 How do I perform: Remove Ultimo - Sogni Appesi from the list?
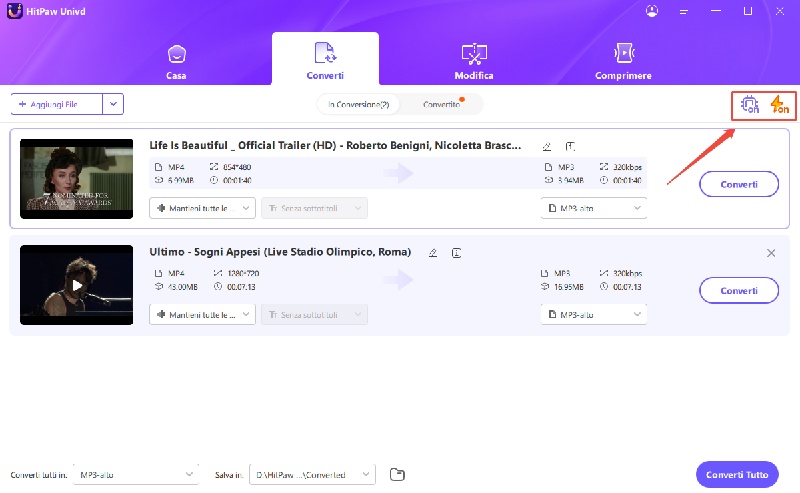(770, 253)
